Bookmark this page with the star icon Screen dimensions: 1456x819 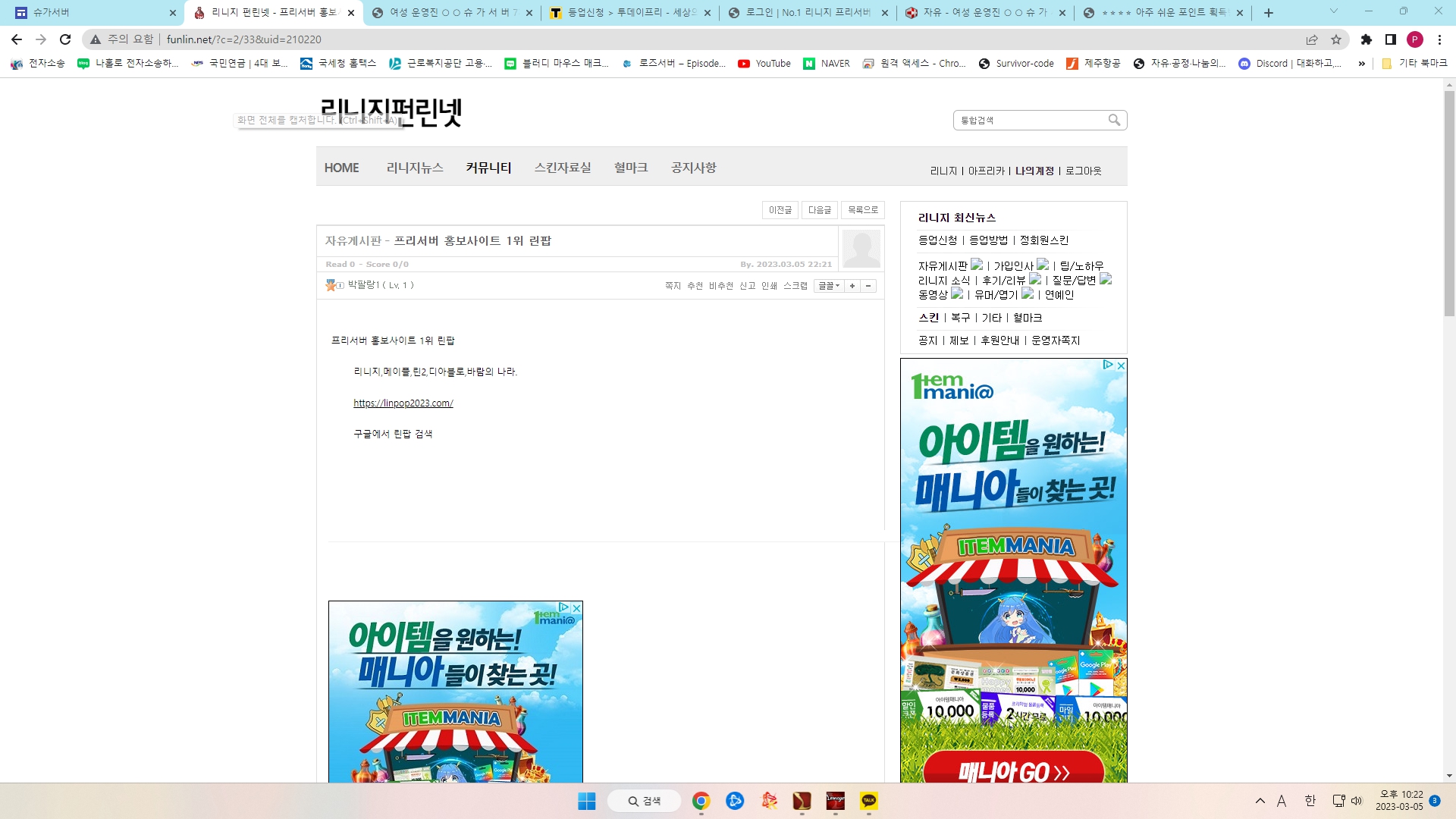tap(1336, 39)
